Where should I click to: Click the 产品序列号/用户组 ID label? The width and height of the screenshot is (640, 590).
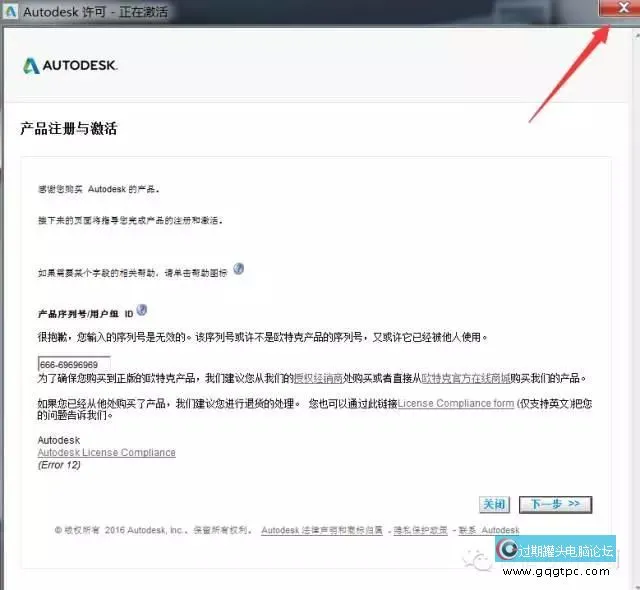click(86, 314)
